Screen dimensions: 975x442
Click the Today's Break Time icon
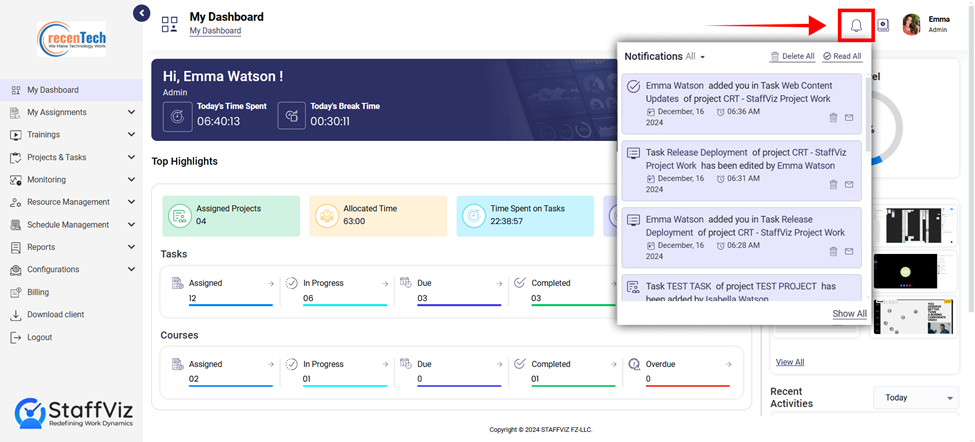[291, 116]
